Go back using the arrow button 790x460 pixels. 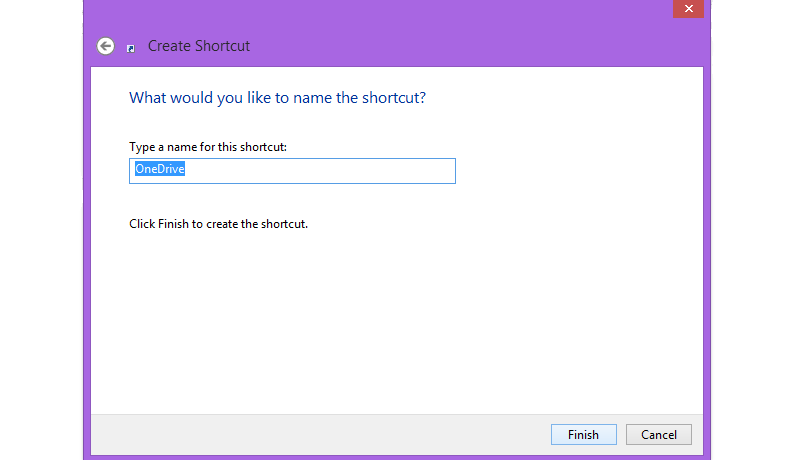105,46
